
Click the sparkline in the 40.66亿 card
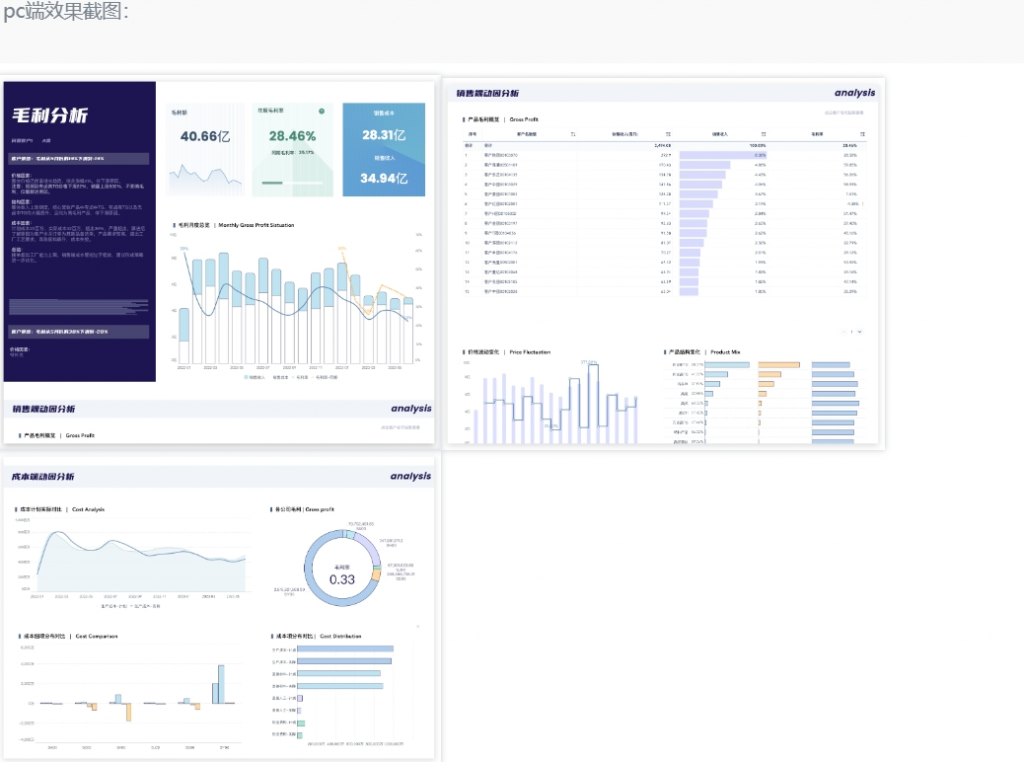(205, 175)
